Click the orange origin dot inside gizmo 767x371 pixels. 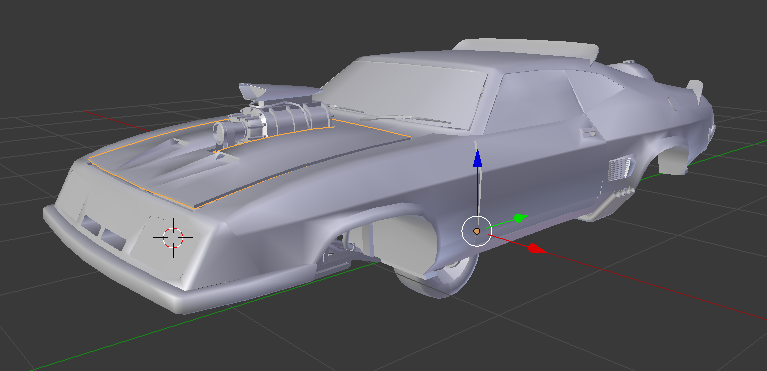476,231
